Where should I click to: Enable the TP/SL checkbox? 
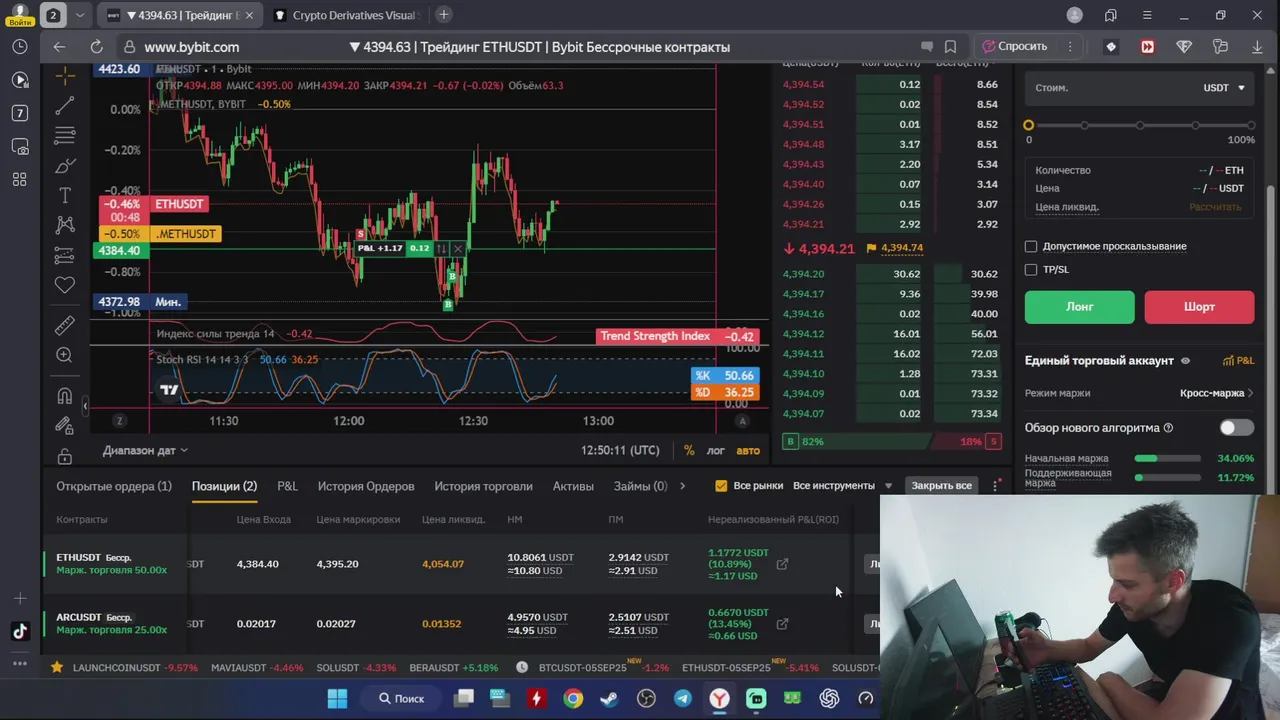[x=1031, y=269]
